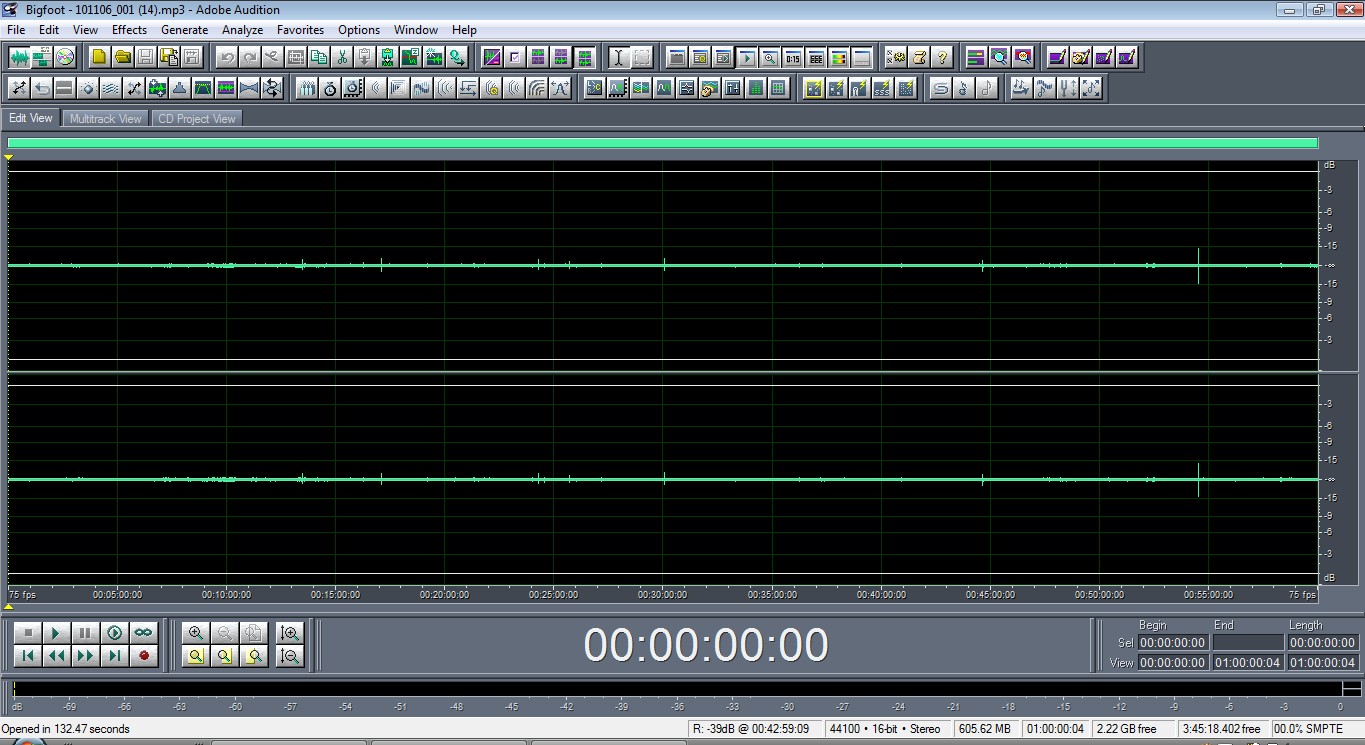Switch to the Multitrack View tab
1365x745 pixels.
pos(105,119)
